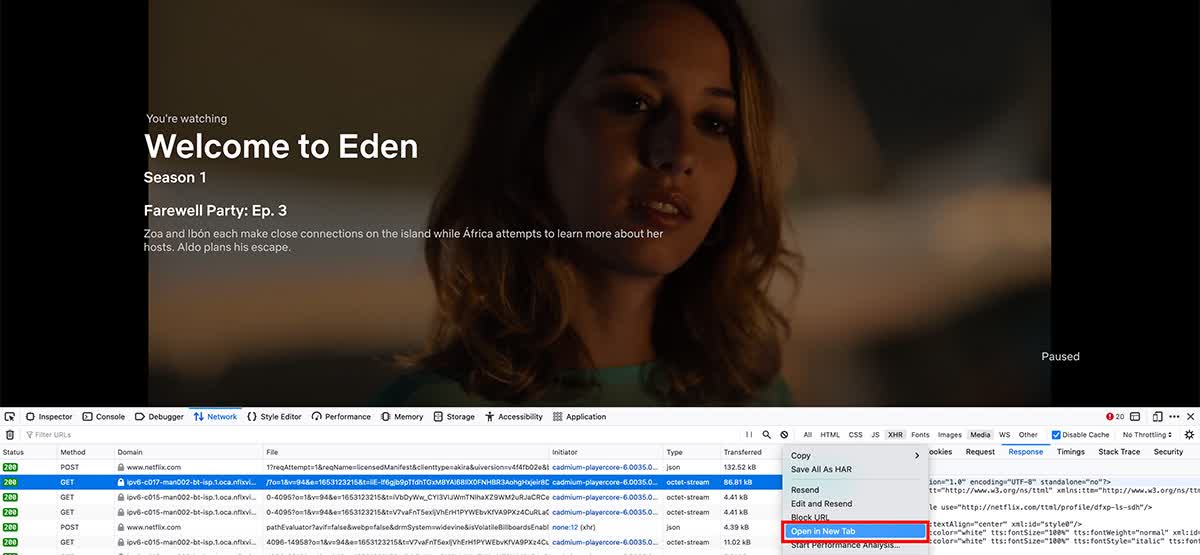Toggle the Images request filter

pyautogui.click(x=950, y=435)
